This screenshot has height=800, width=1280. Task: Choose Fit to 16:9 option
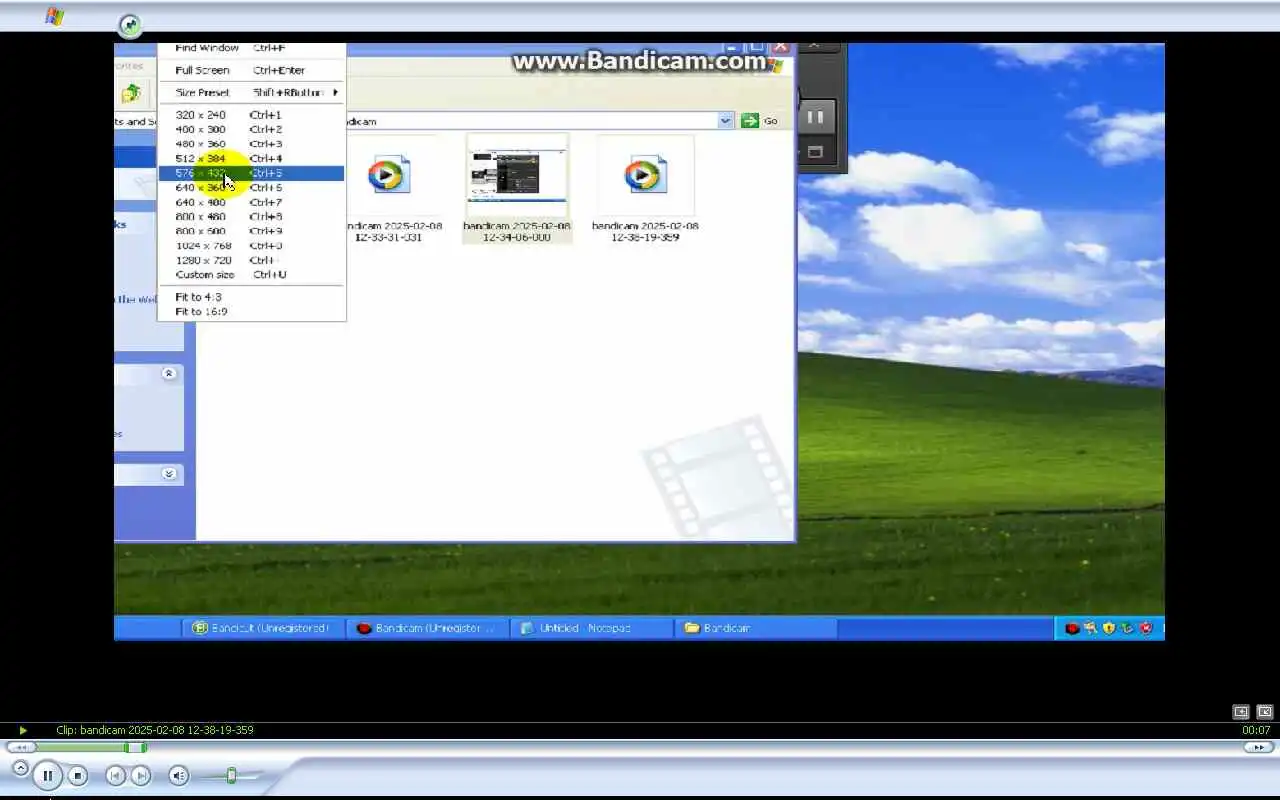pos(251,311)
